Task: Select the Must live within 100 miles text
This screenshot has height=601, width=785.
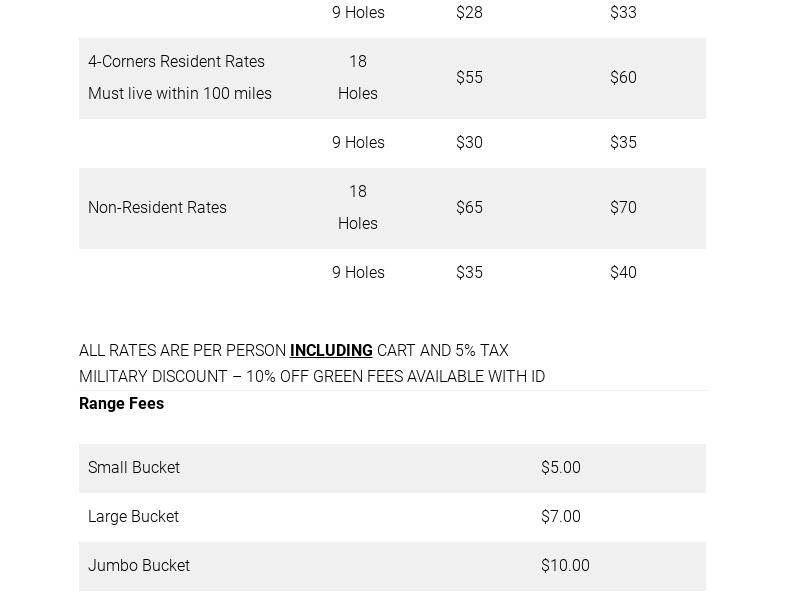Action: 180,94
